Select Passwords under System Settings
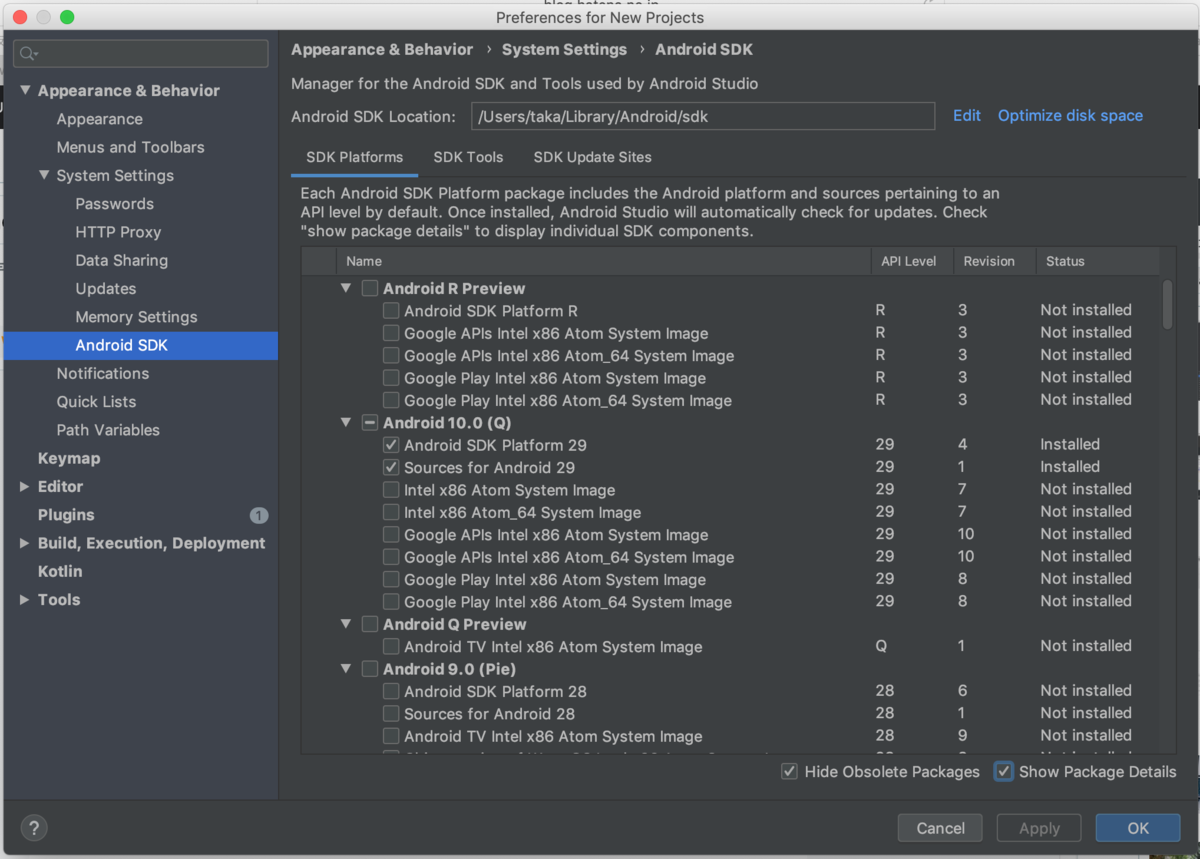The height and width of the screenshot is (859, 1200). (114, 204)
